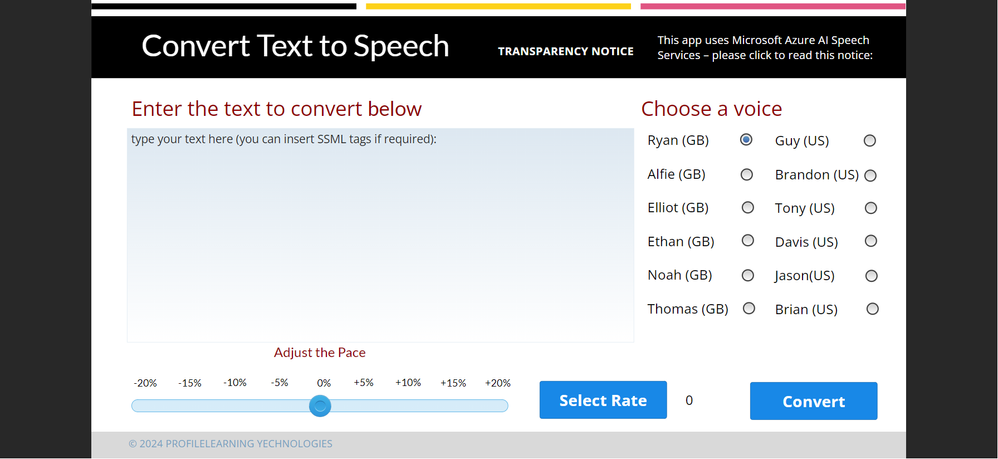Viewport: 998px width, 459px height.
Task: Open the Azure AI Speech Services notice text
Action: (765, 48)
